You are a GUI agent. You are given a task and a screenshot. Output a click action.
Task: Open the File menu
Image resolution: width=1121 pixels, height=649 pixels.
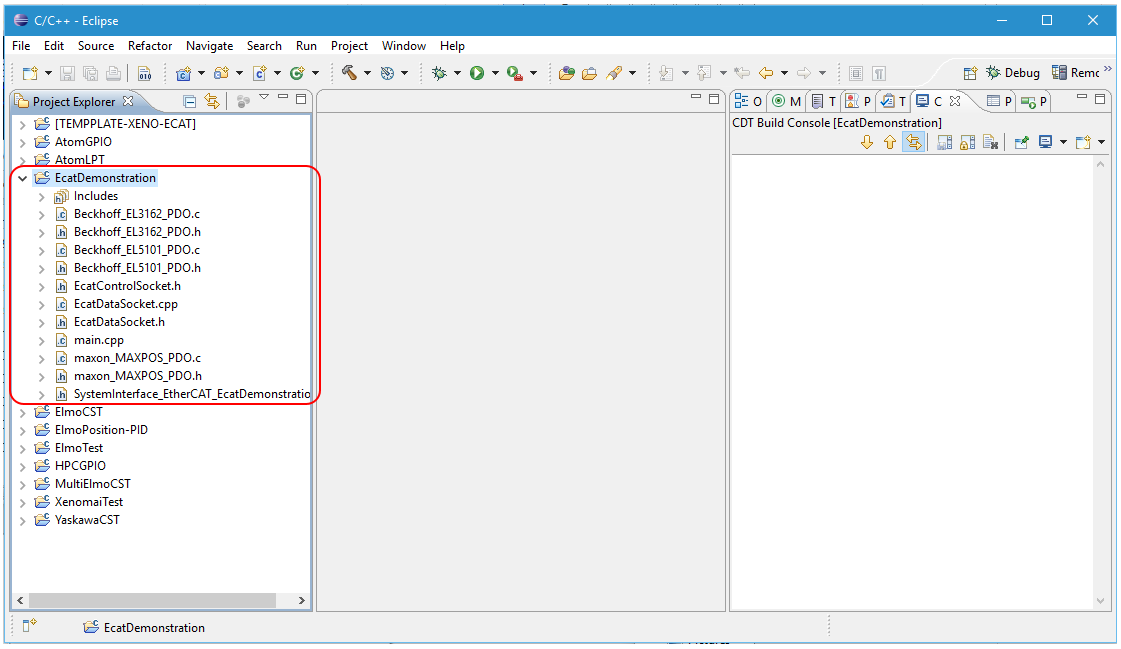coord(21,46)
